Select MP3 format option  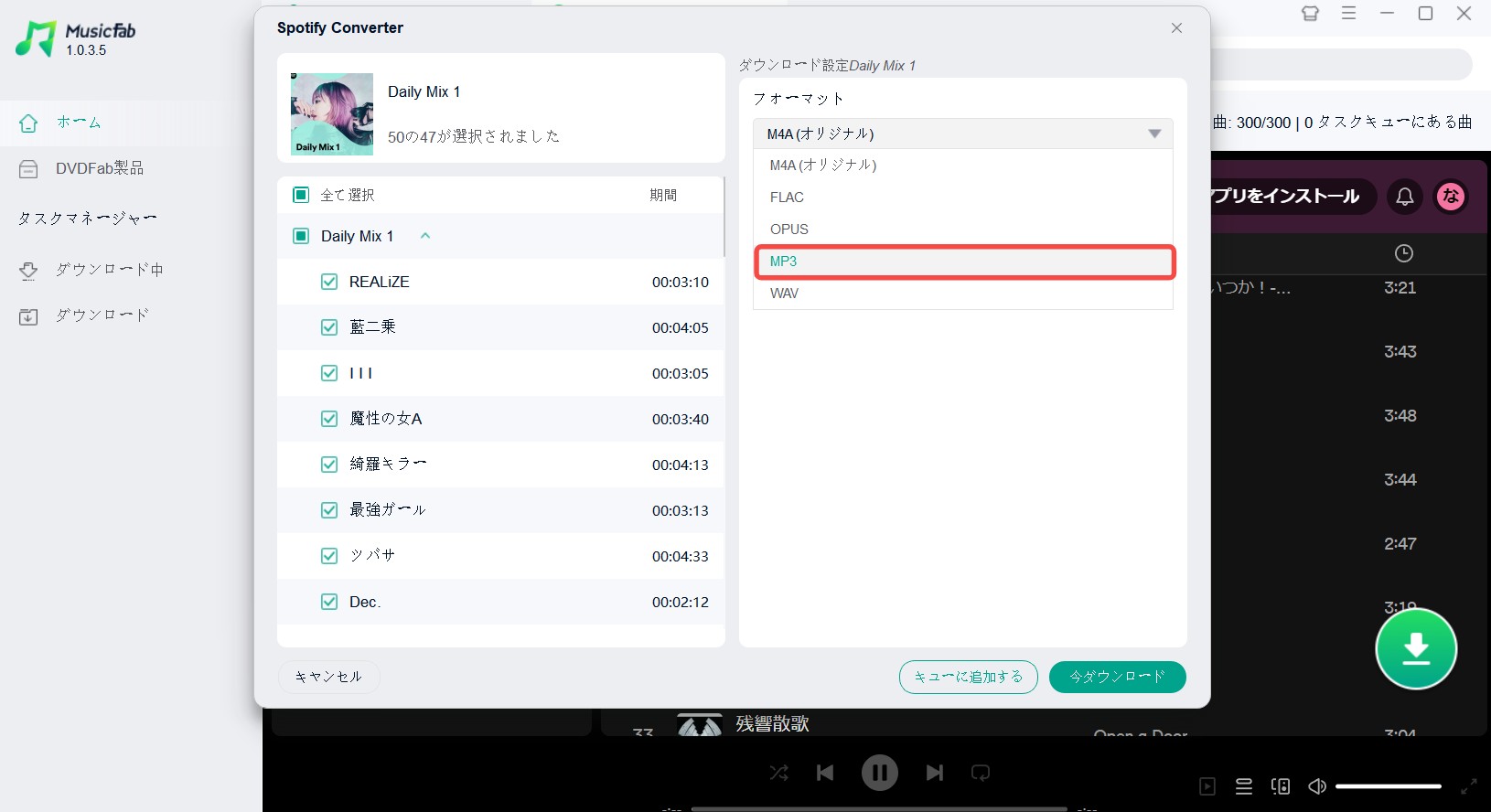pyautogui.click(x=964, y=262)
